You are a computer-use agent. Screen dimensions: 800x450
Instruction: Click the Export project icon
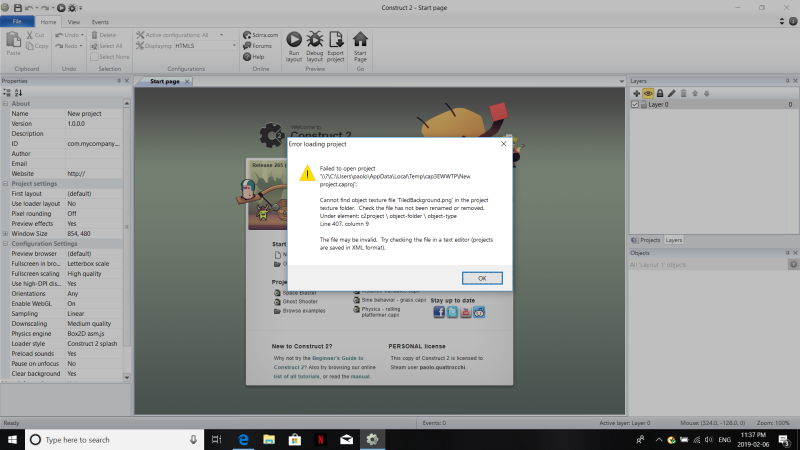[x=336, y=40]
